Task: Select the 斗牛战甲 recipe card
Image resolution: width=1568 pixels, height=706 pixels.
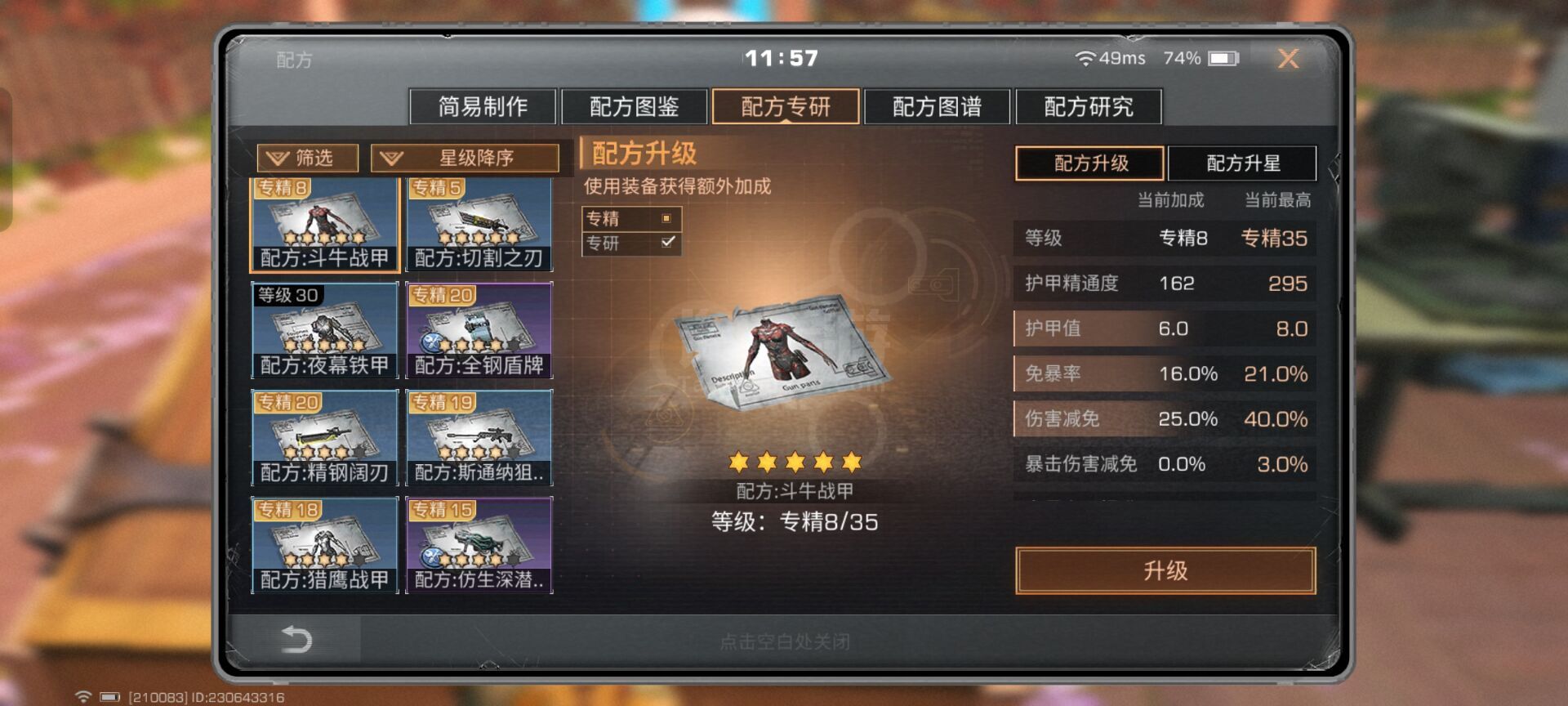Action: click(325, 225)
